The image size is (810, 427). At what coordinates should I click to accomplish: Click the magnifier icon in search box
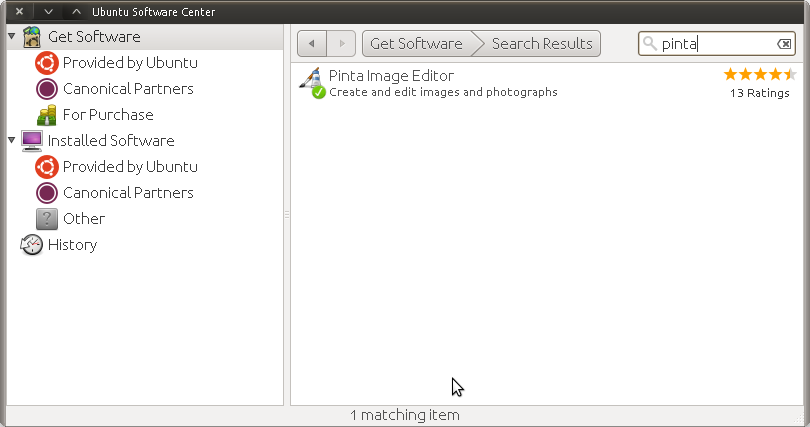[649, 43]
